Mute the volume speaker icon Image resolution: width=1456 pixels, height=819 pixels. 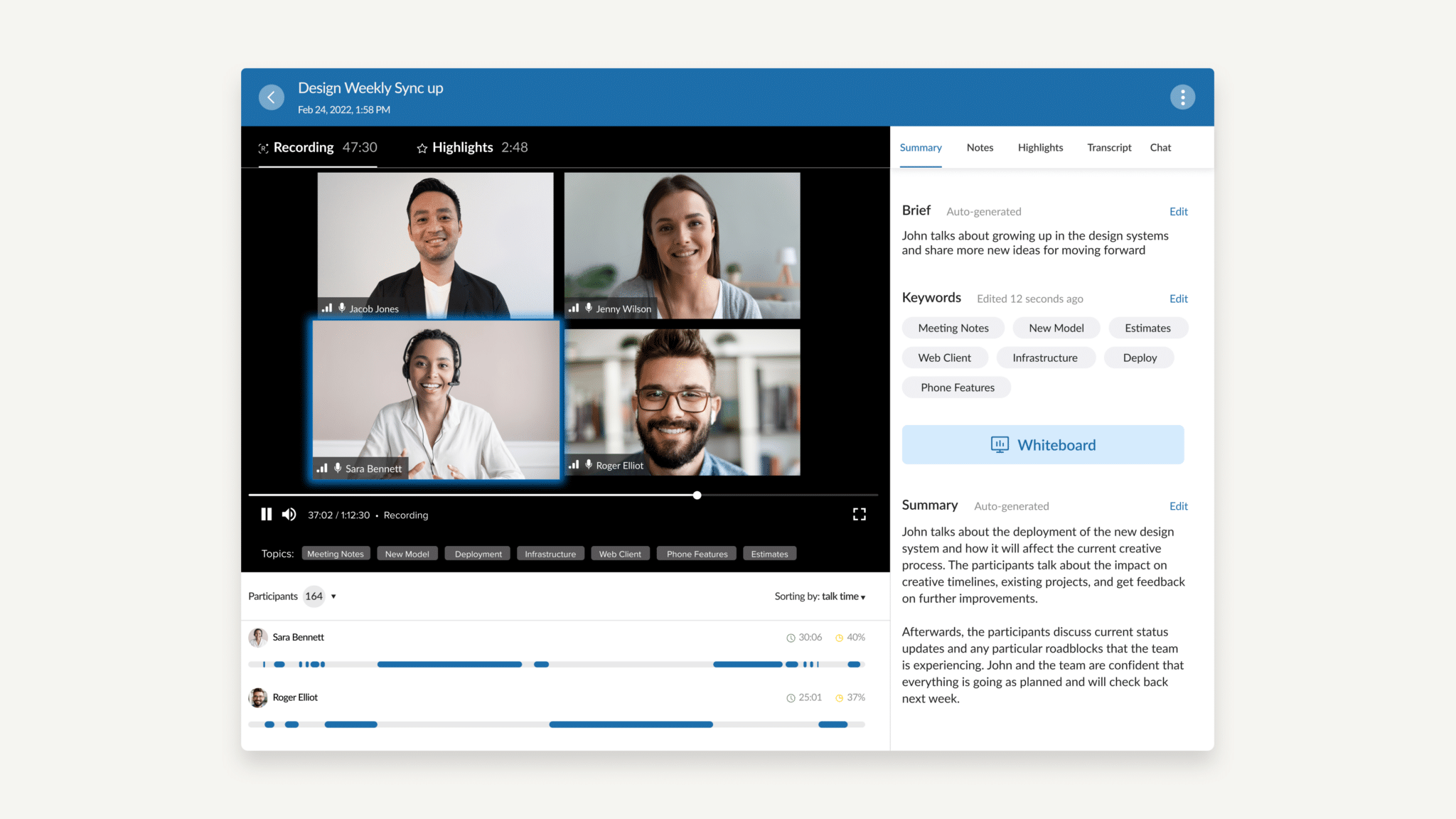point(289,514)
